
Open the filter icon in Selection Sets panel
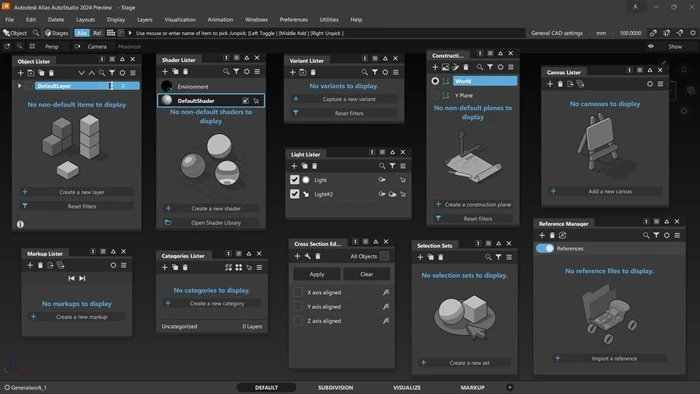[x=498, y=257]
